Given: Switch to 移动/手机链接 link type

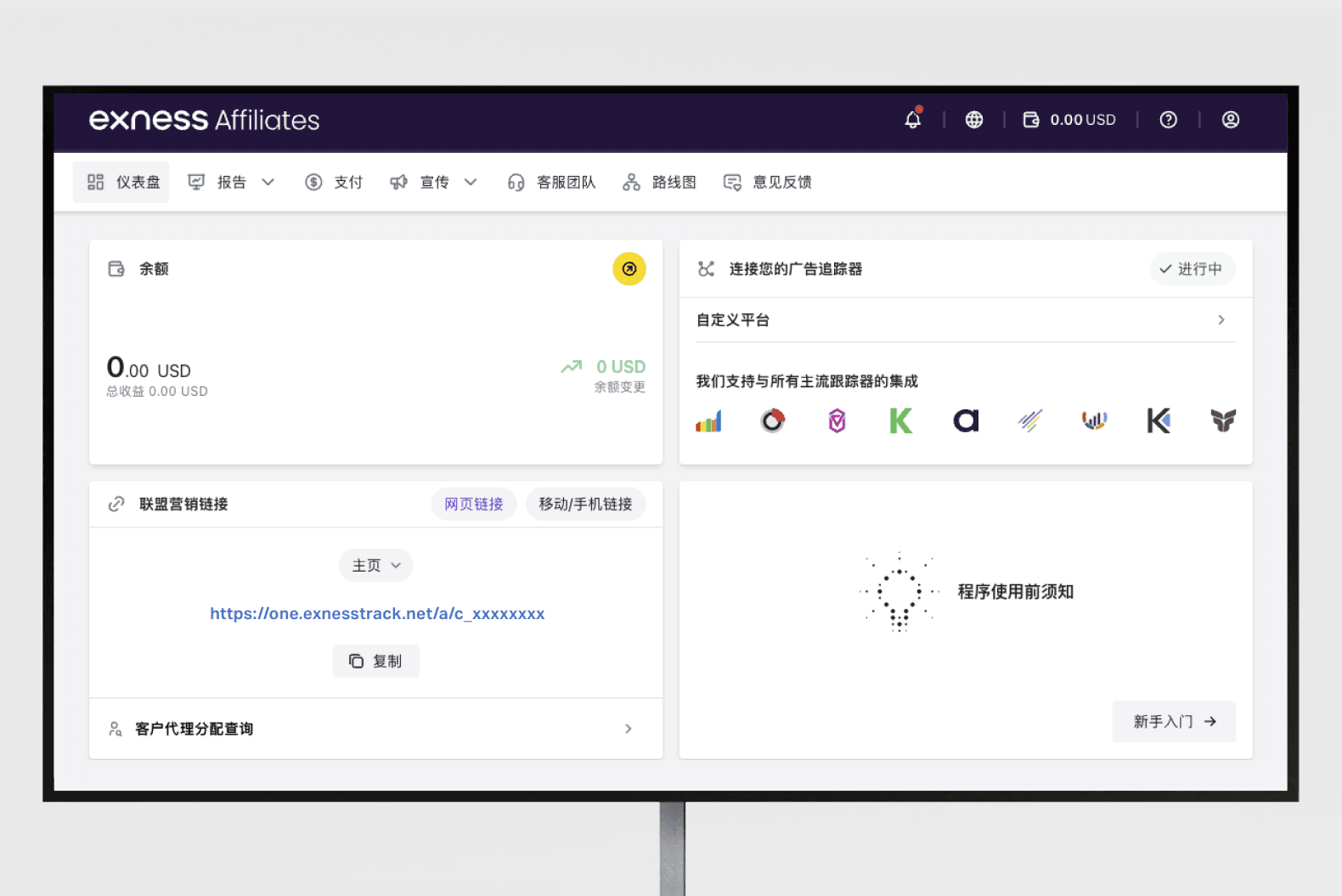Looking at the screenshot, I should tap(585, 504).
